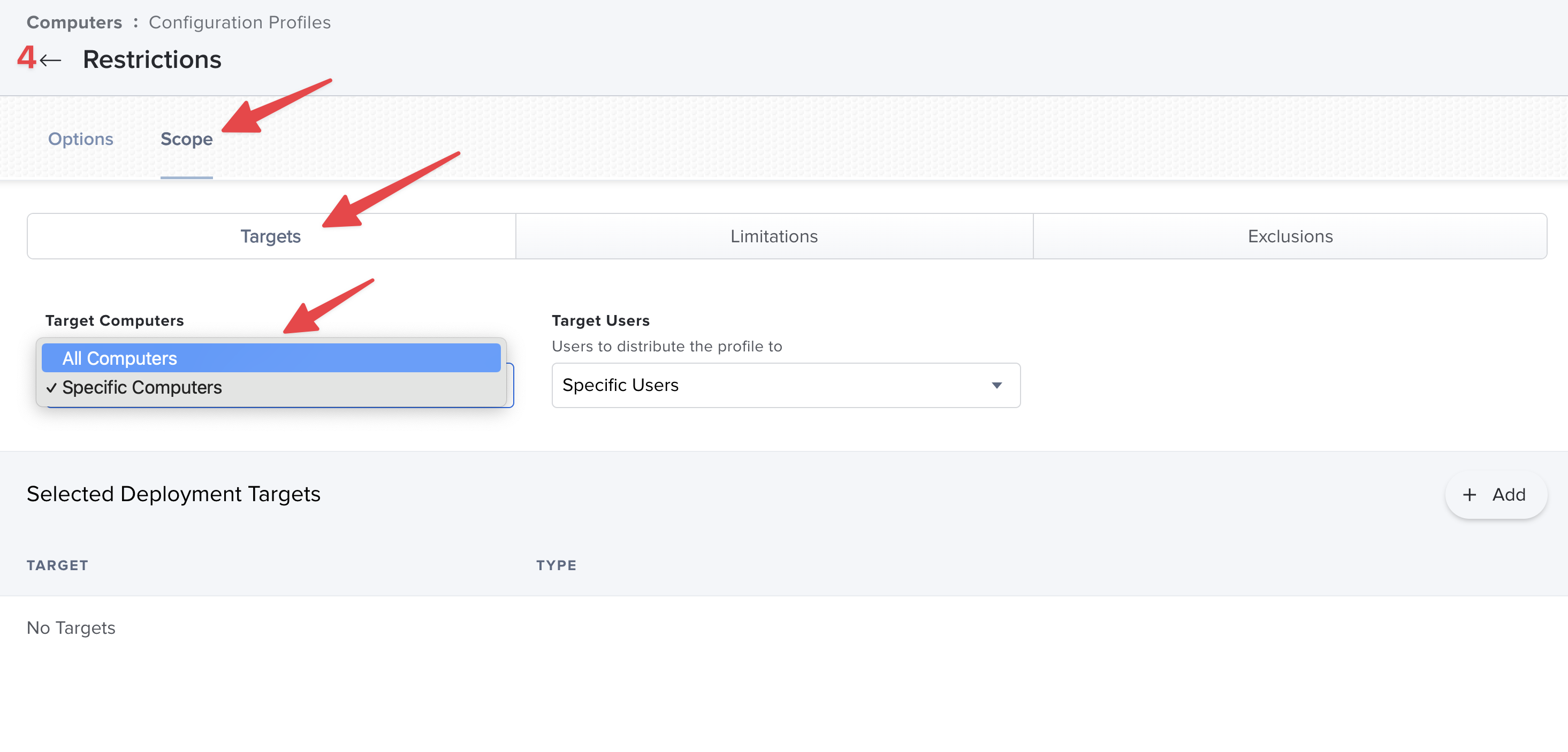1568x752 pixels.
Task: Open the Configuration Profiles breadcrumb
Action: pyautogui.click(x=239, y=22)
